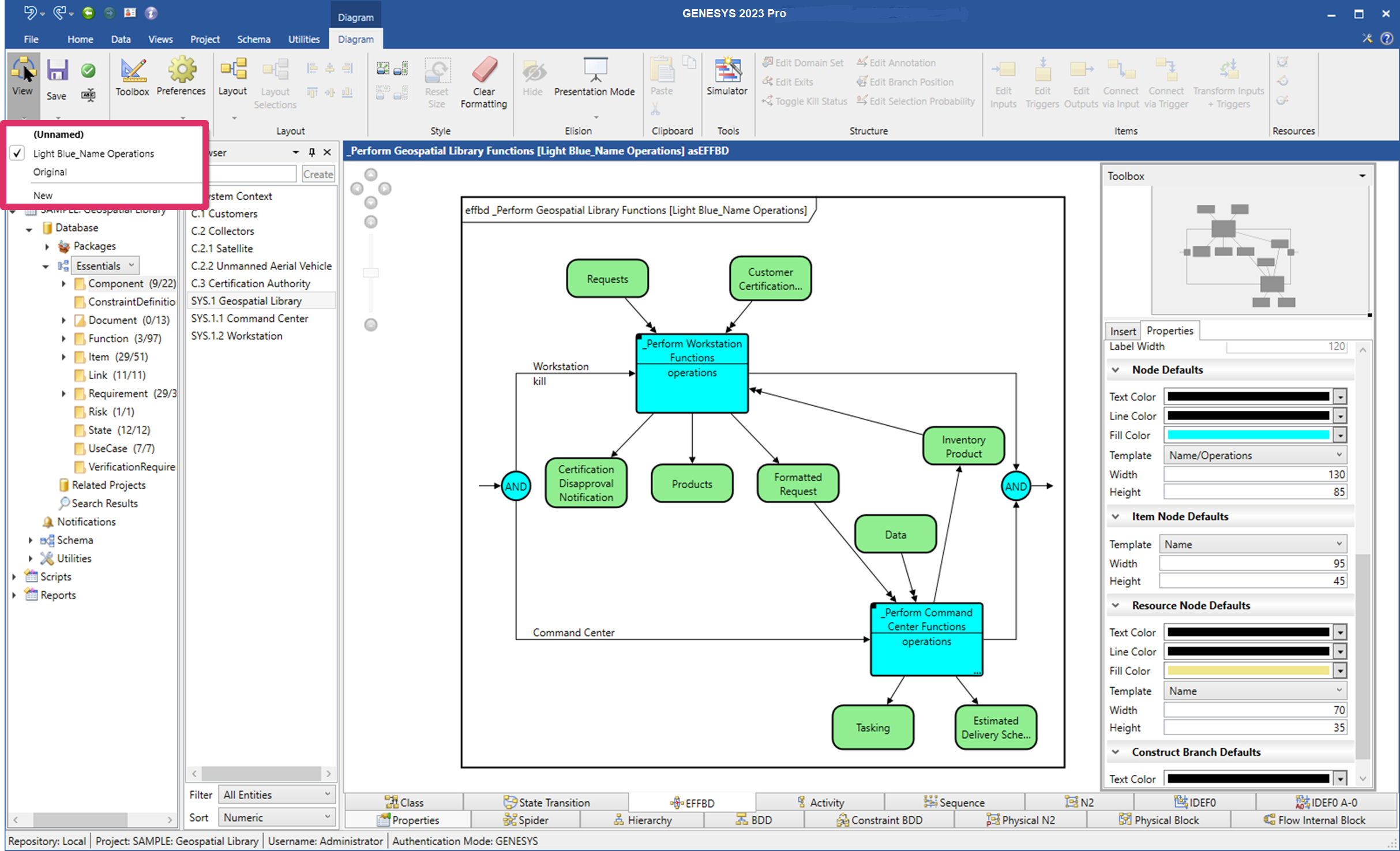Click the Create button
This screenshot has width=1400, height=851.
(x=318, y=174)
